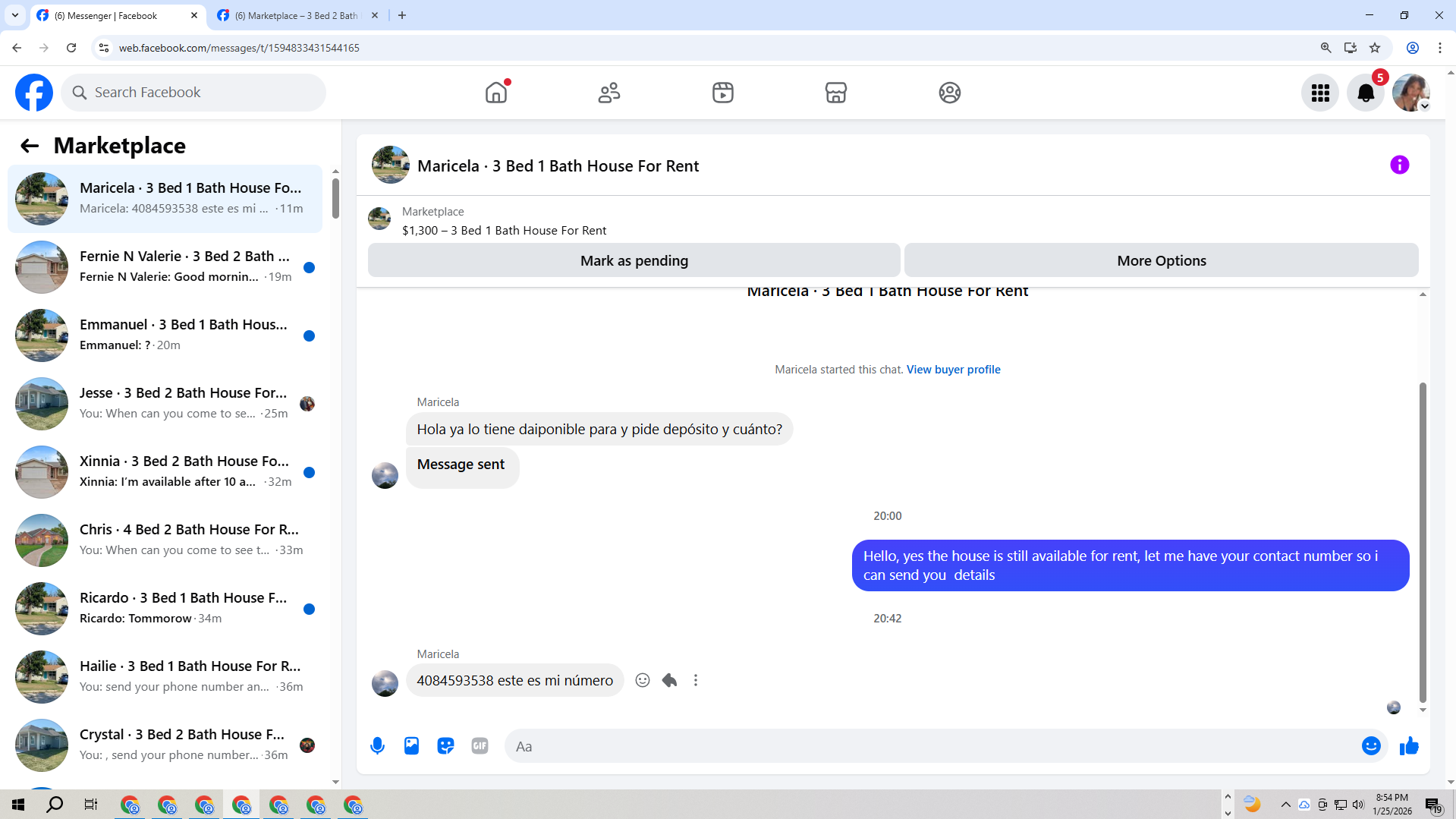Send a voice clip with the microphone icon
Viewport: 1456px width, 819px height.
pyautogui.click(x=377, y=746)
